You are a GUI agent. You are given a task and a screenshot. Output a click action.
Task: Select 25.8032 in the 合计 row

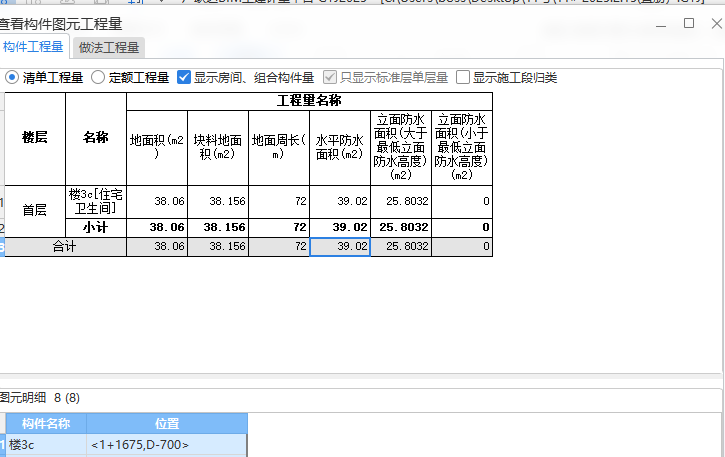401,247
